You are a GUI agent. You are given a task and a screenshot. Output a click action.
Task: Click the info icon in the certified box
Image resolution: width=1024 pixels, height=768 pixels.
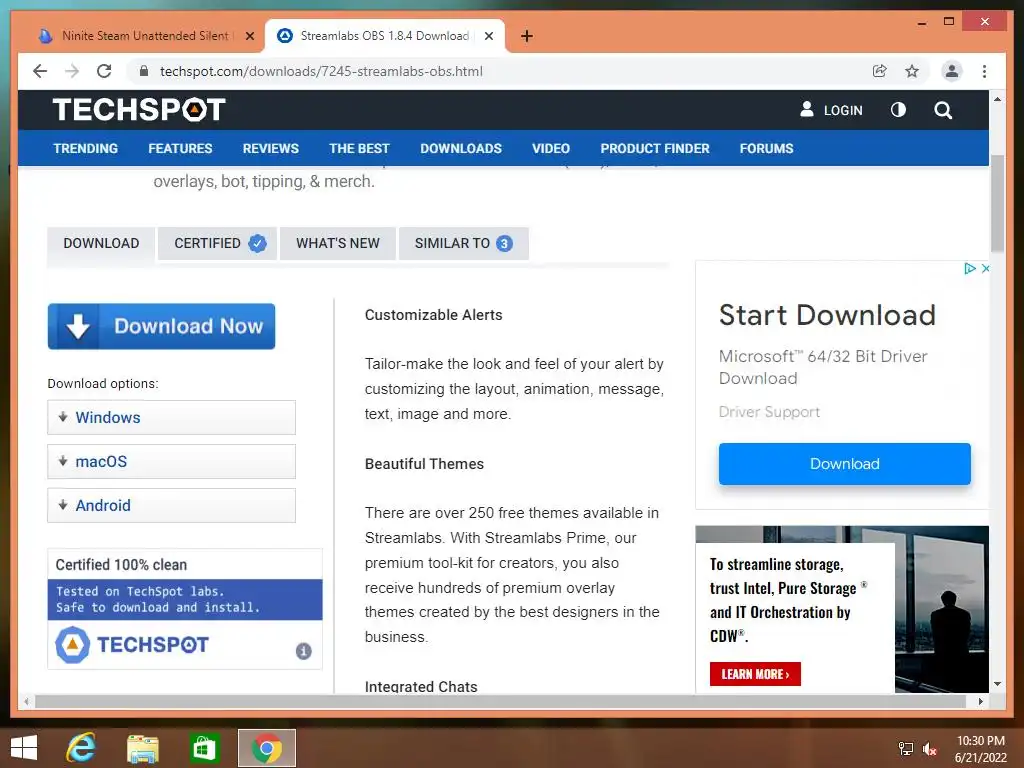[304, 651]
